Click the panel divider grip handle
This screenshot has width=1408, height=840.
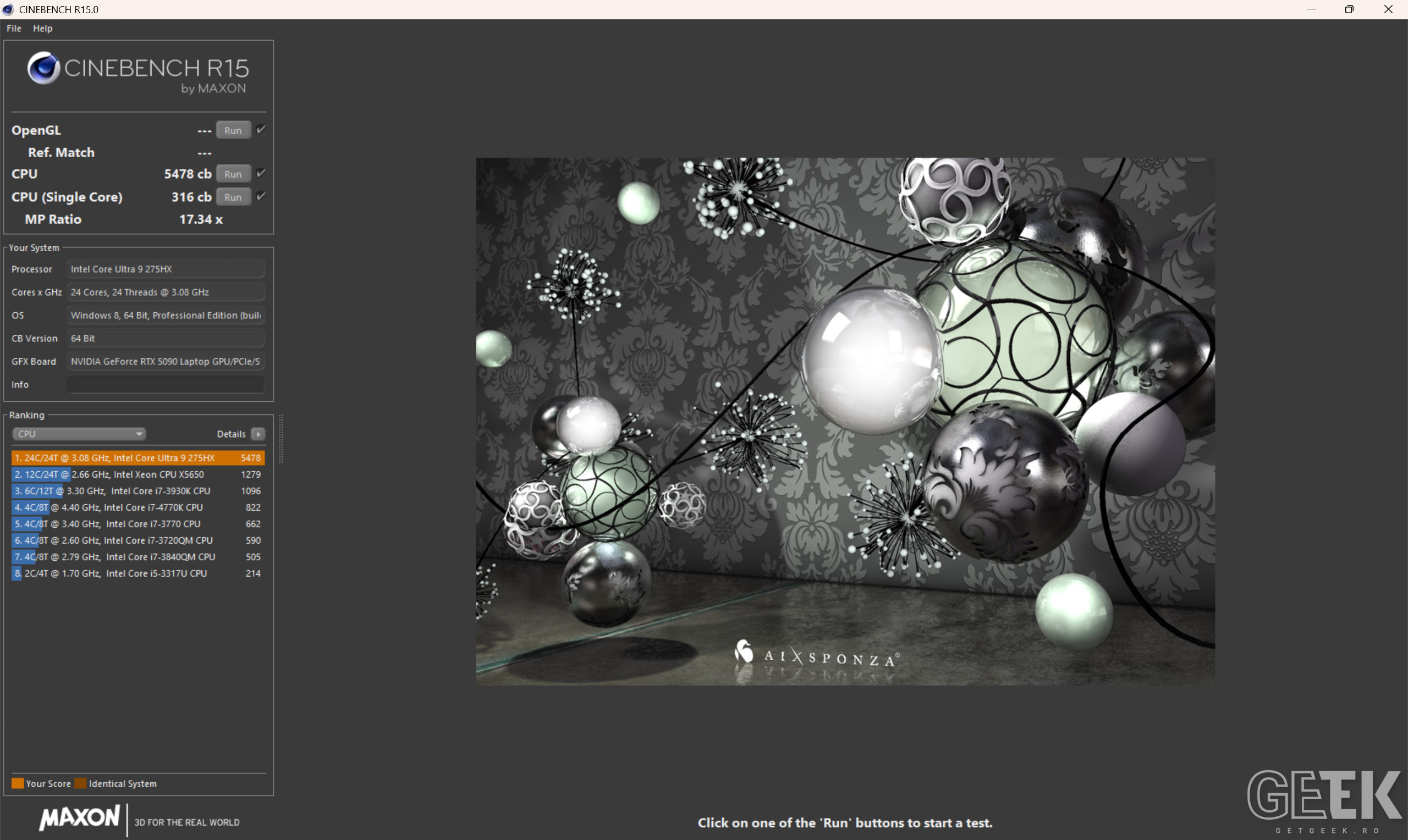pyautogui.click(x=280, y=439)
